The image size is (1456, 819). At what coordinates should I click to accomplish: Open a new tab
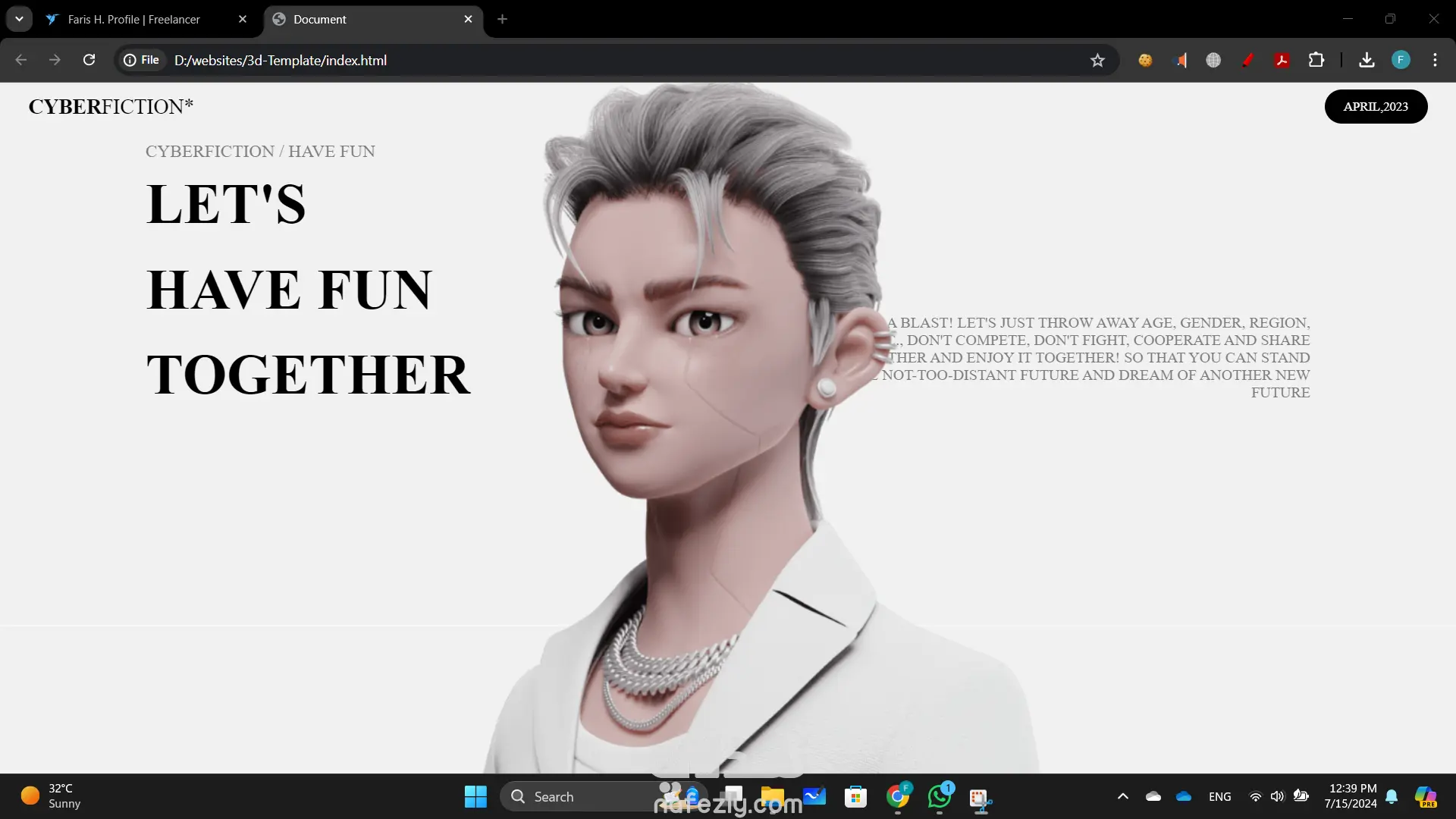point(502,20)
